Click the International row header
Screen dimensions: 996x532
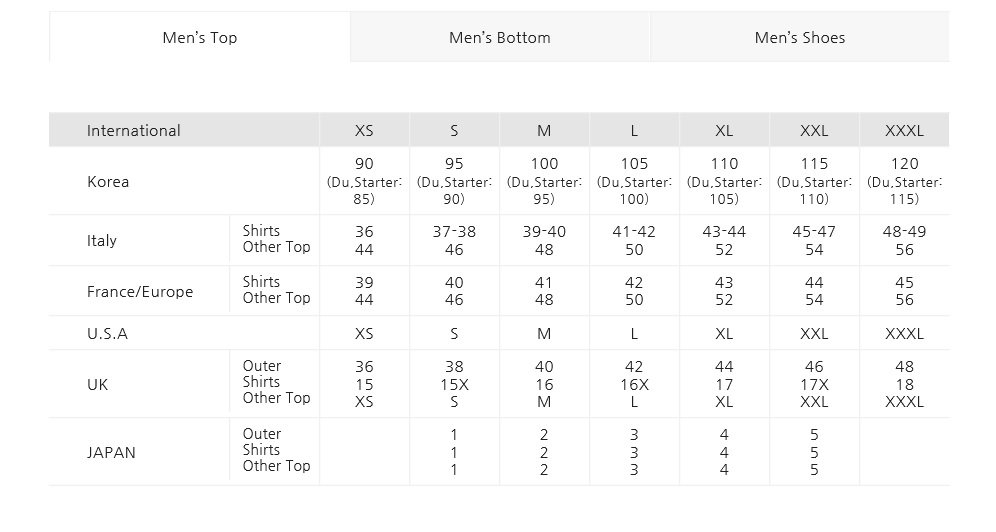(133, 130)
